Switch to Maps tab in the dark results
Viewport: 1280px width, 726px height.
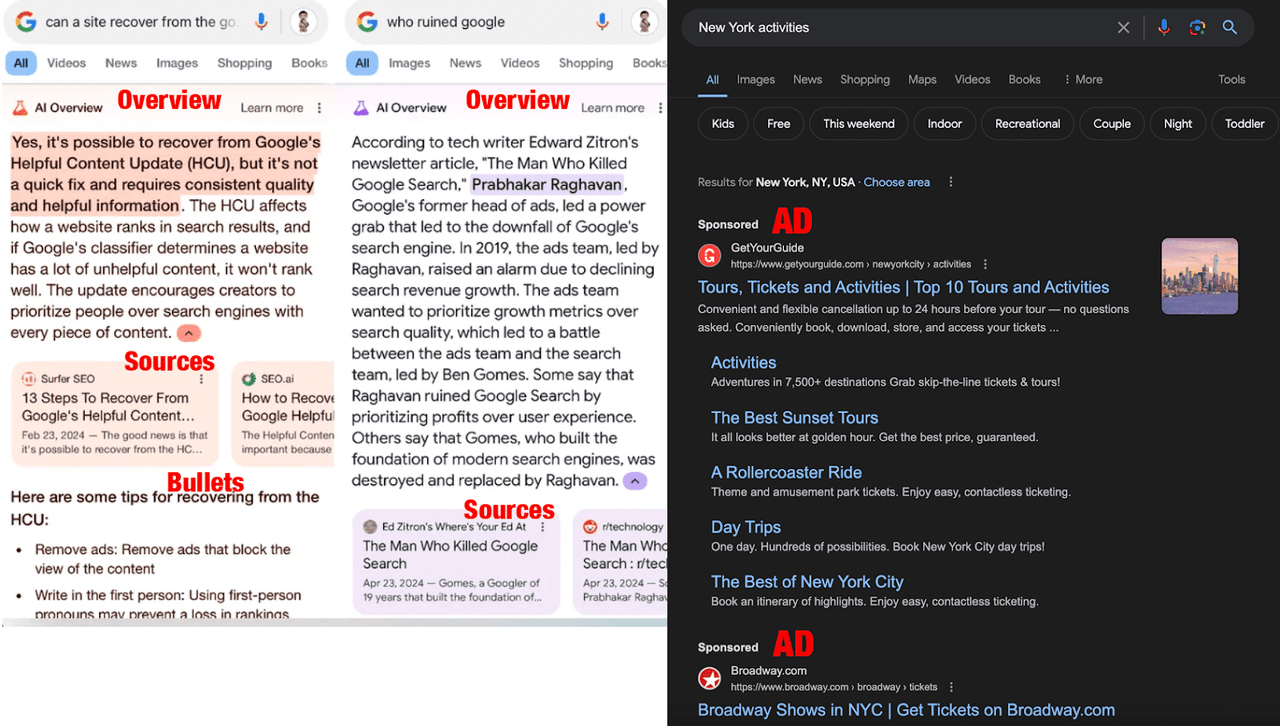922,79
